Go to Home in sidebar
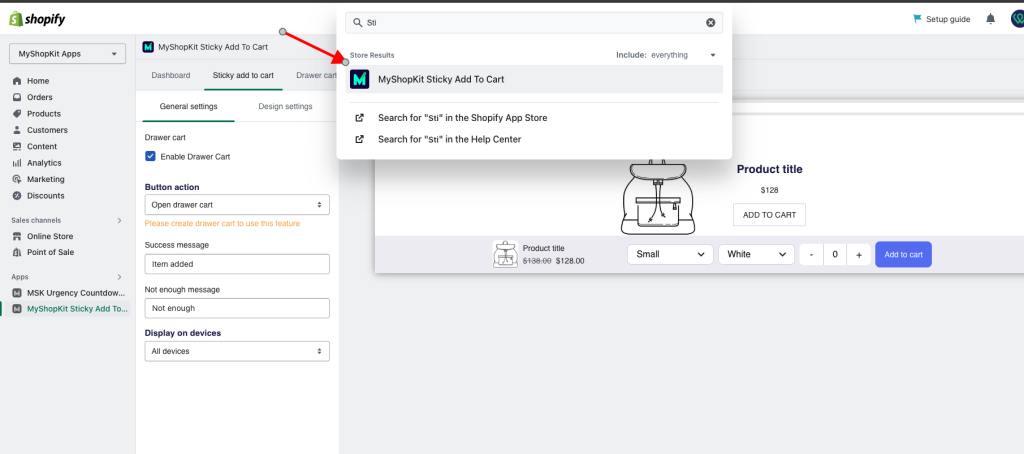This screenshot has height=454, width=1024. coord(38,81)
